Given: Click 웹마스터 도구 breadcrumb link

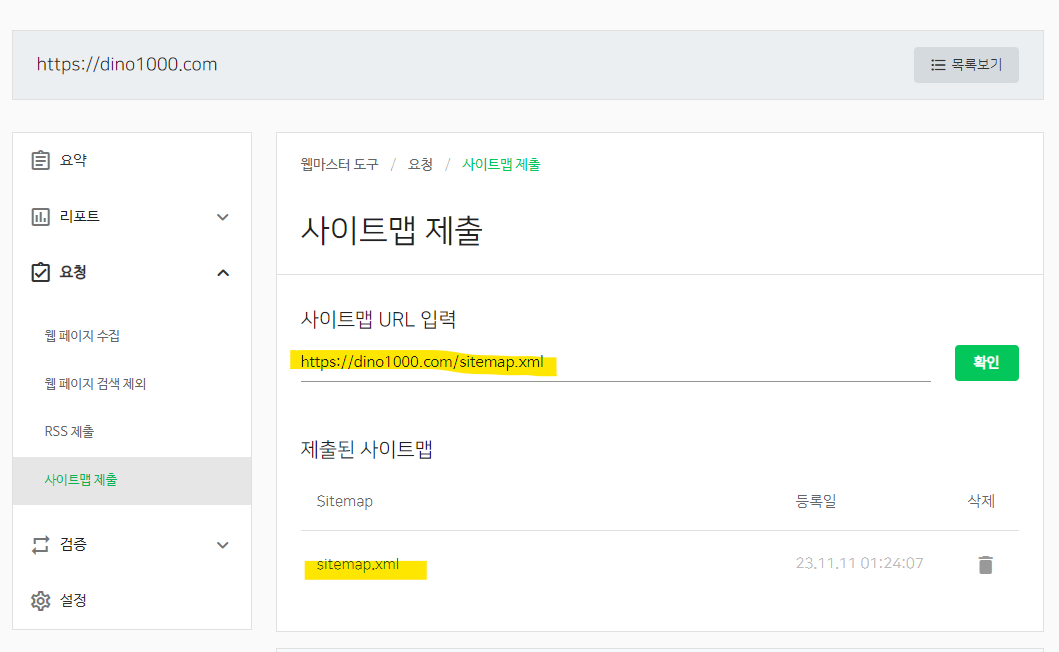Looking at the screenshot, I should (340, 164).
